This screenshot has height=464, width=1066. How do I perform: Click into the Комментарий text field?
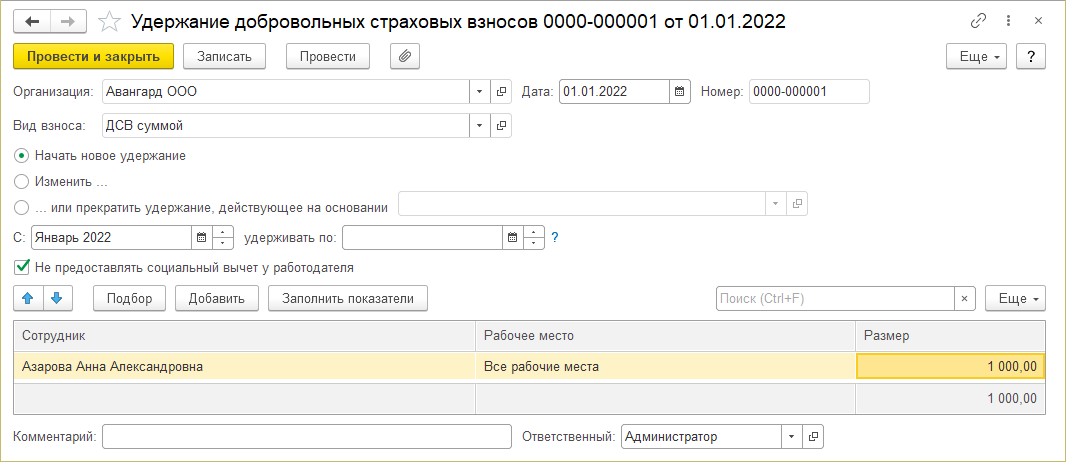pos(306,437)
